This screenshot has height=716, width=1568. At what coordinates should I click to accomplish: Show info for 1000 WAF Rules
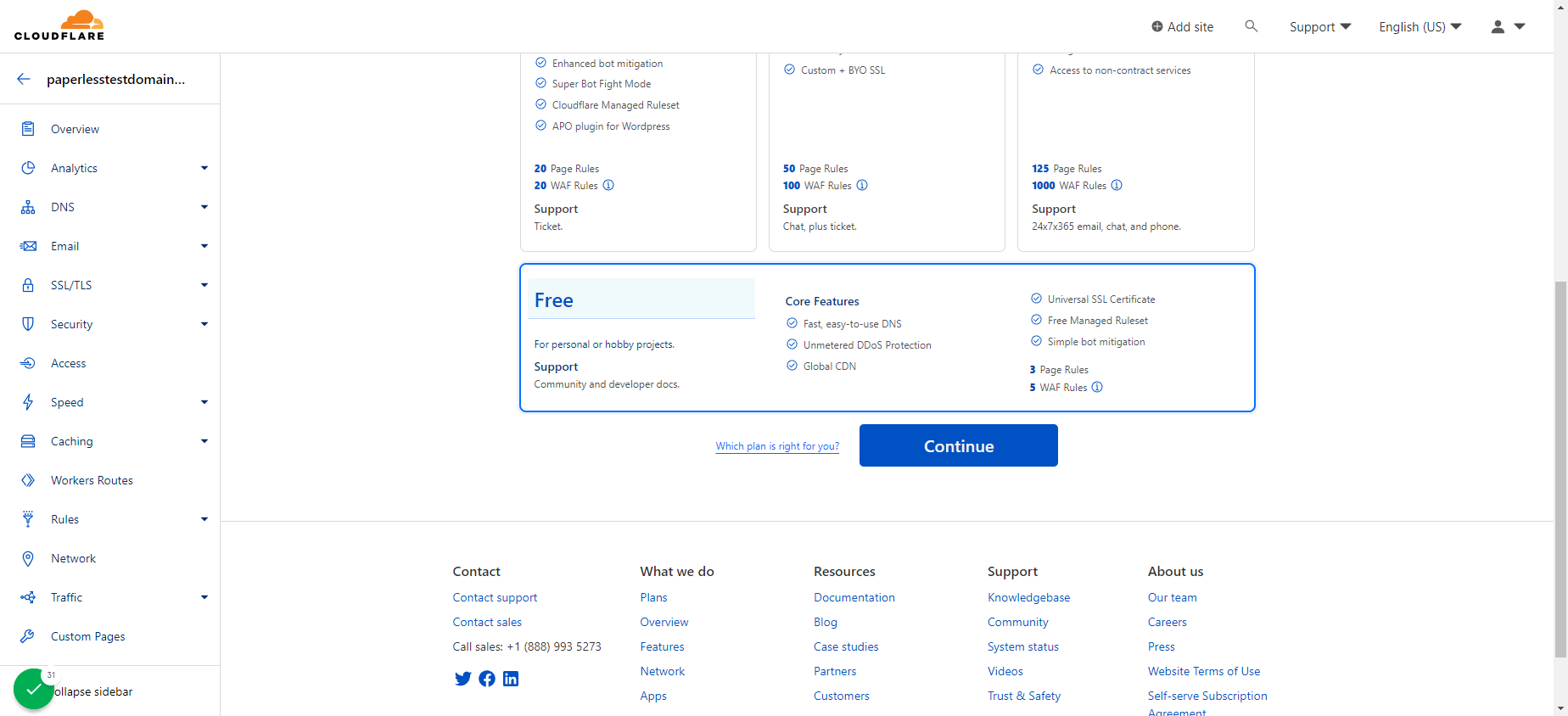[x=1117, y=185]
